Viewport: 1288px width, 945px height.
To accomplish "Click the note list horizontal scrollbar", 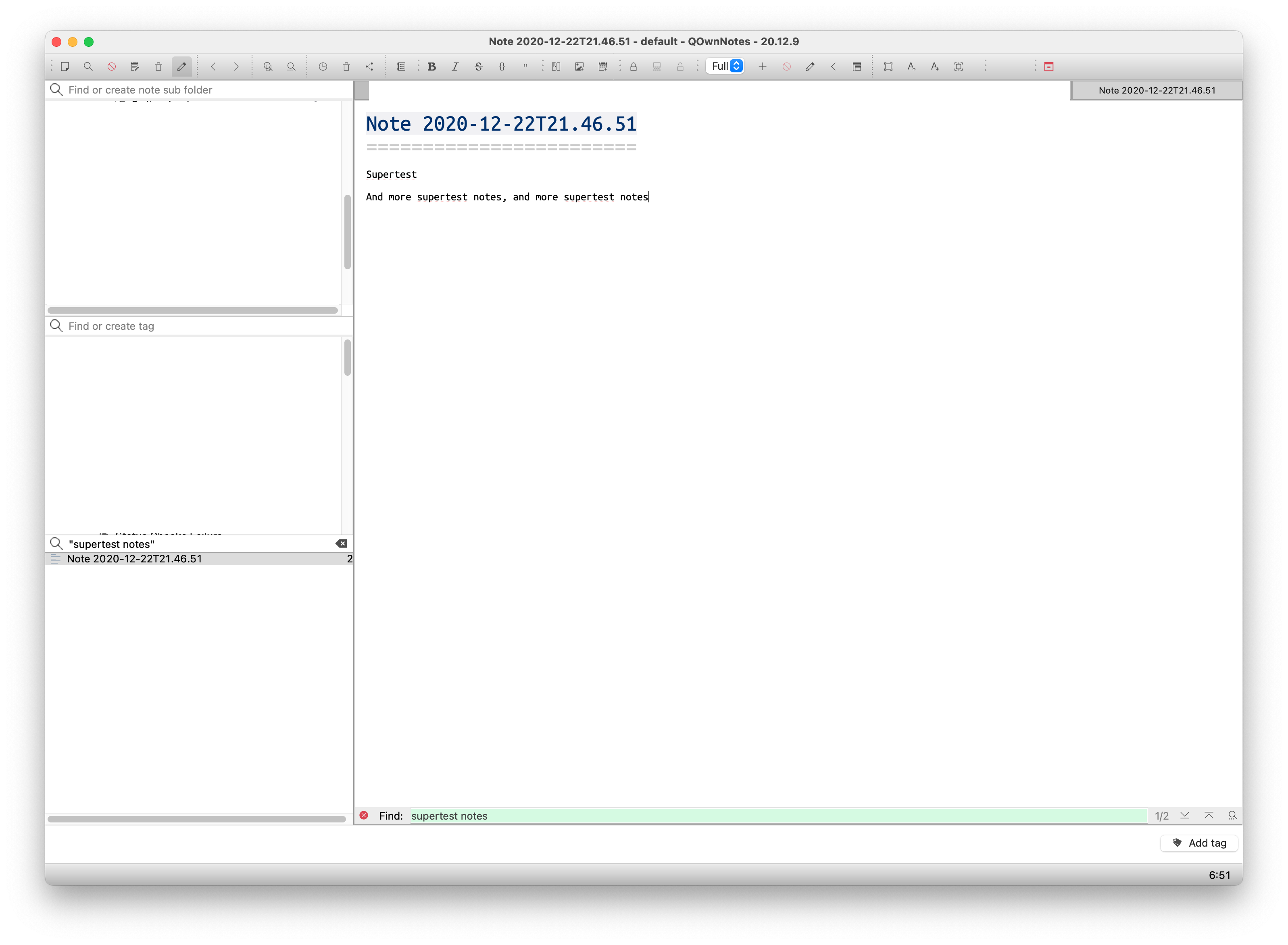I will click(x=197, y=819).
